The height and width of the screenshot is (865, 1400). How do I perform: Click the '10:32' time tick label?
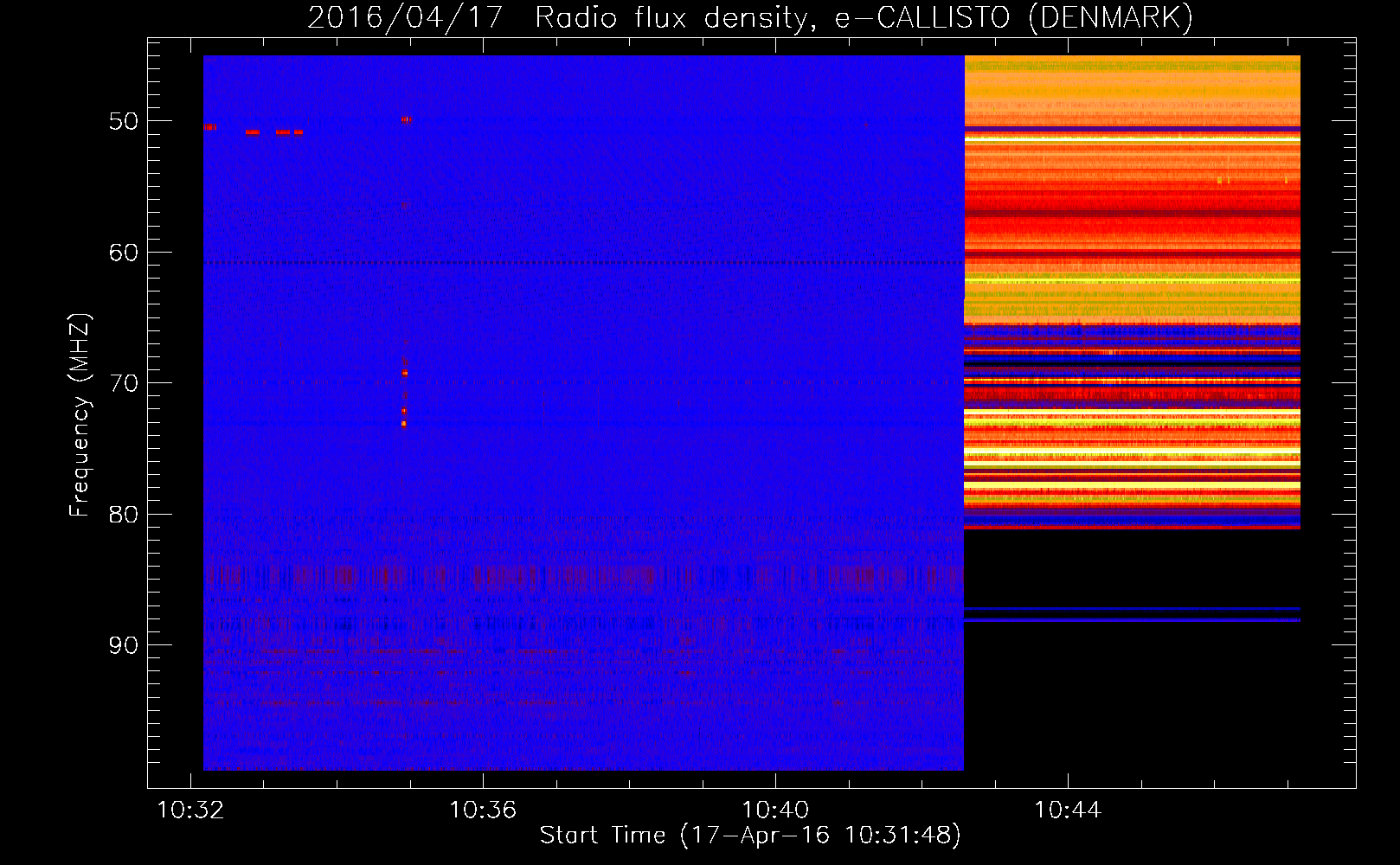(190, 810)
